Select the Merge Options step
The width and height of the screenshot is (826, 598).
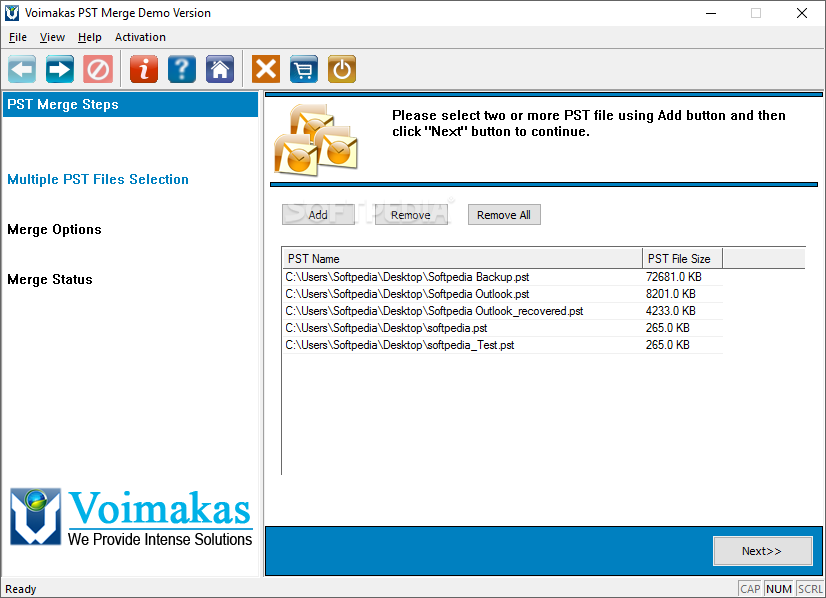coord(54,230)
